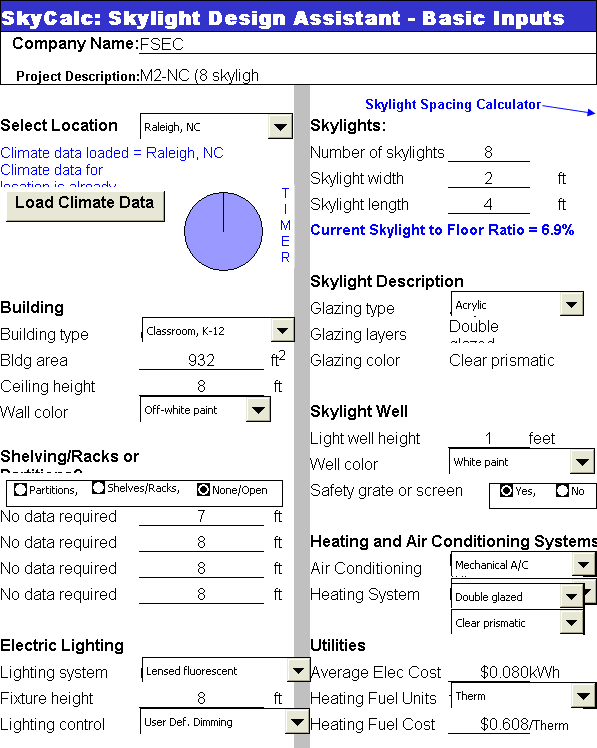
Task: Follow the Skylight Spacing Calculator link
Action: tap(453, 104)
